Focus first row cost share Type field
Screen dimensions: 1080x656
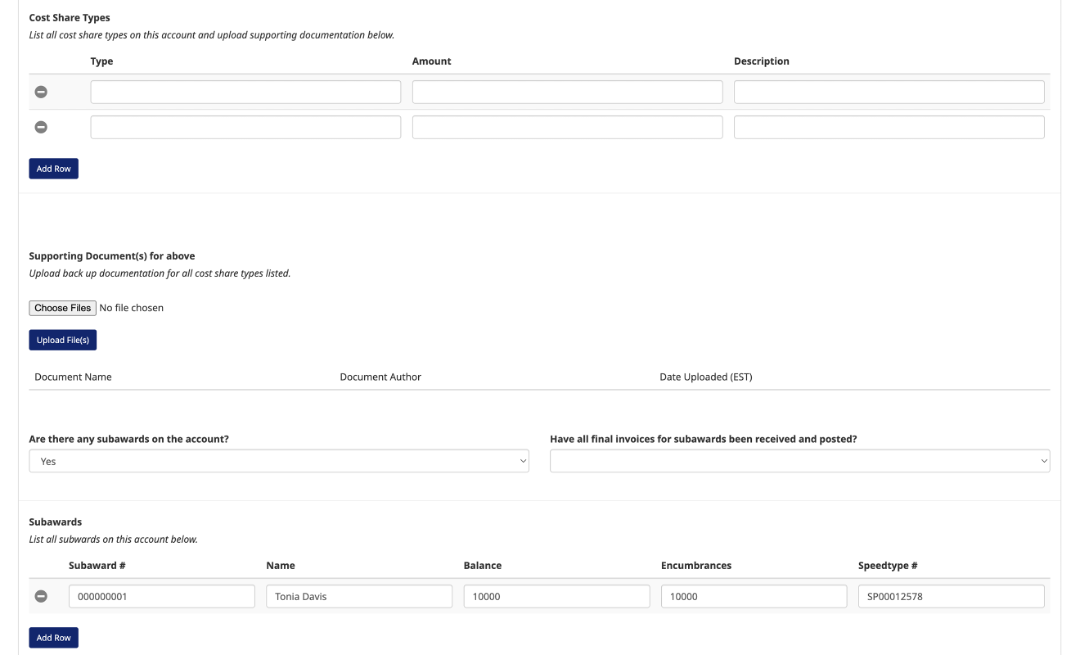tap(245, 92)
